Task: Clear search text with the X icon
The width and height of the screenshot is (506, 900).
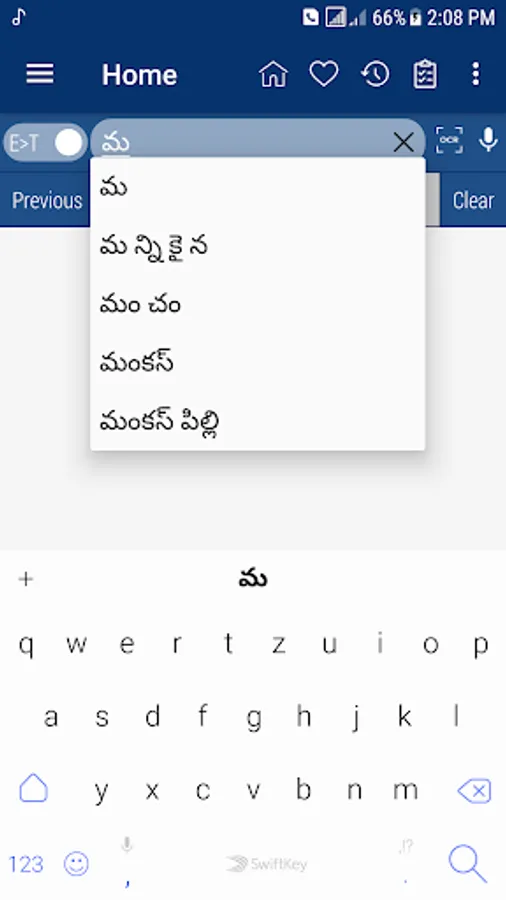Action: tap(404, 142)
